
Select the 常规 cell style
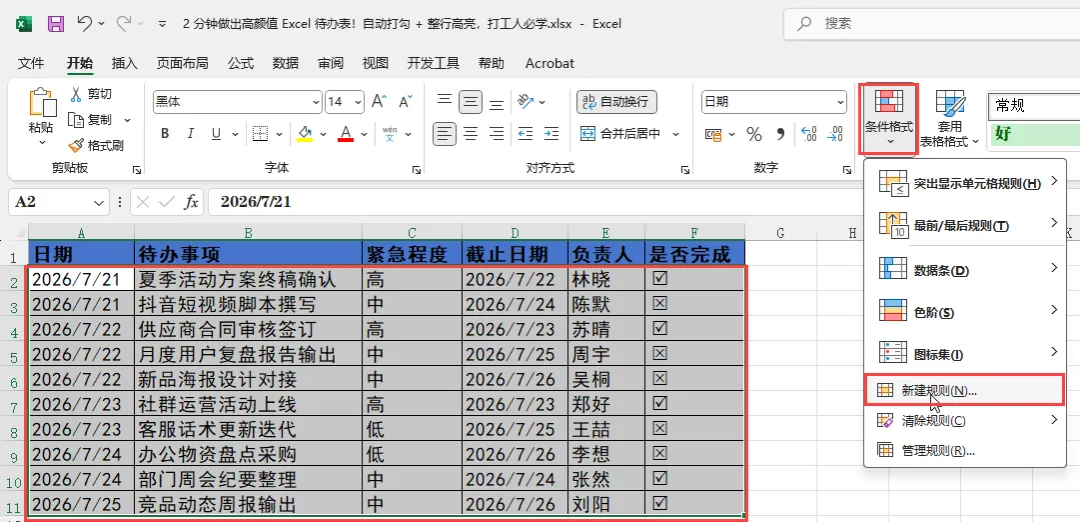(1034, 105)
